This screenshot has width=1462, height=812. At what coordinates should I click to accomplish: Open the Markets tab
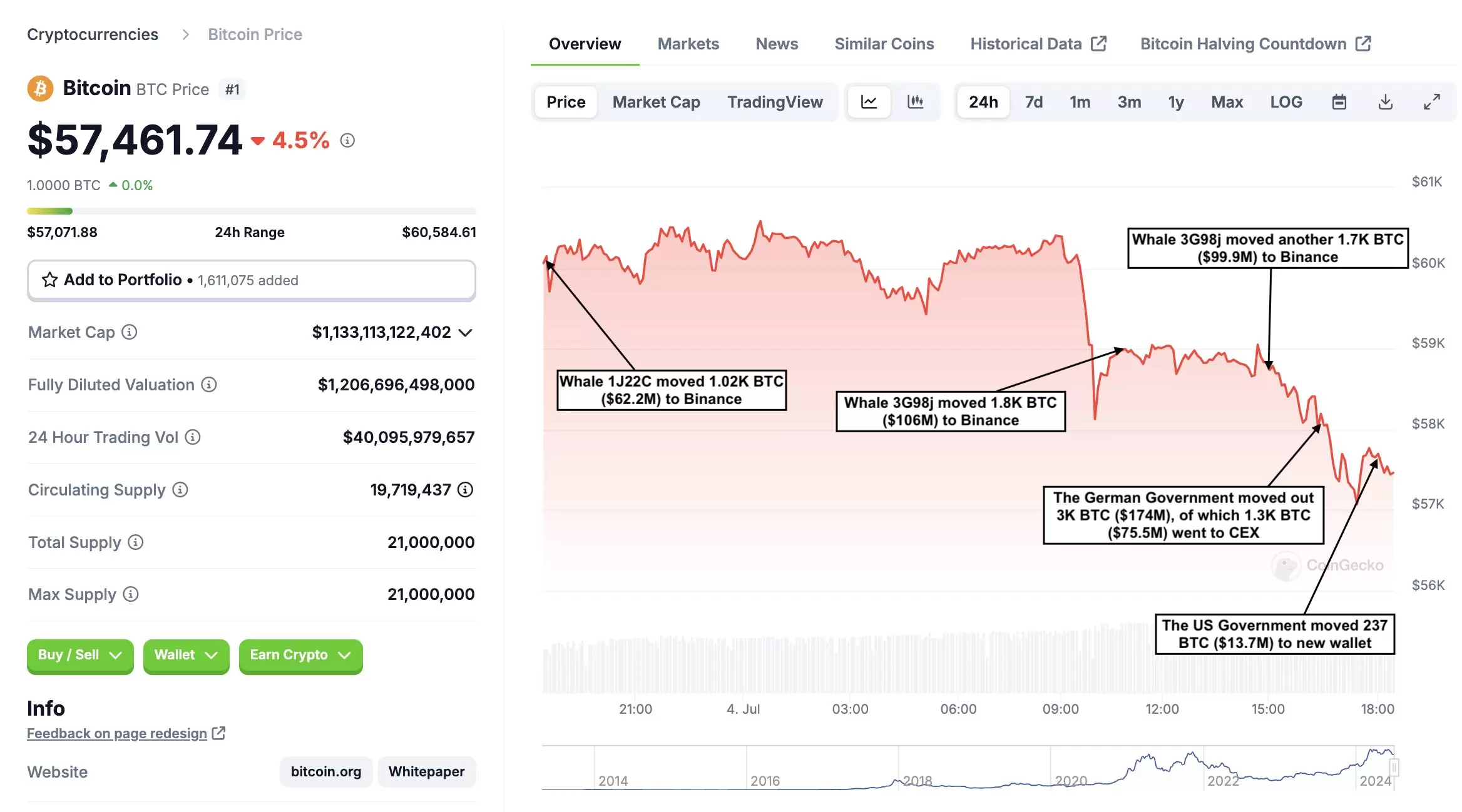tap(688, 44)
